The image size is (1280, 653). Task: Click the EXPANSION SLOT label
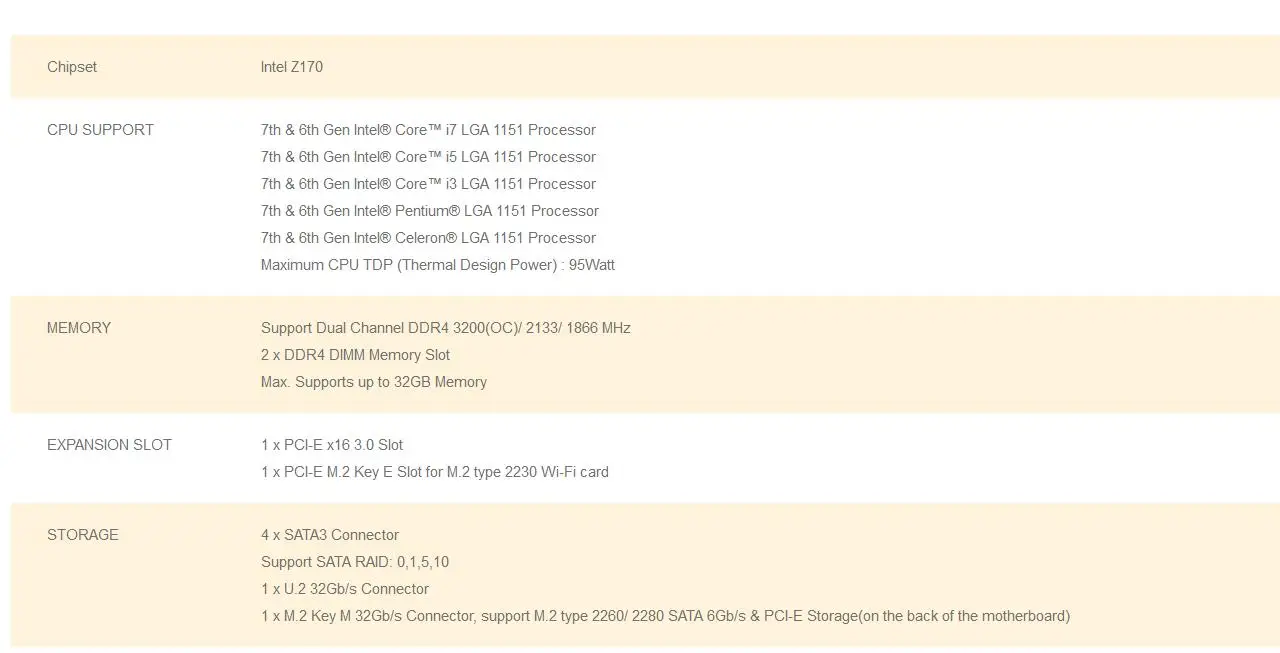pyautogui.click(x=109, y=445)
